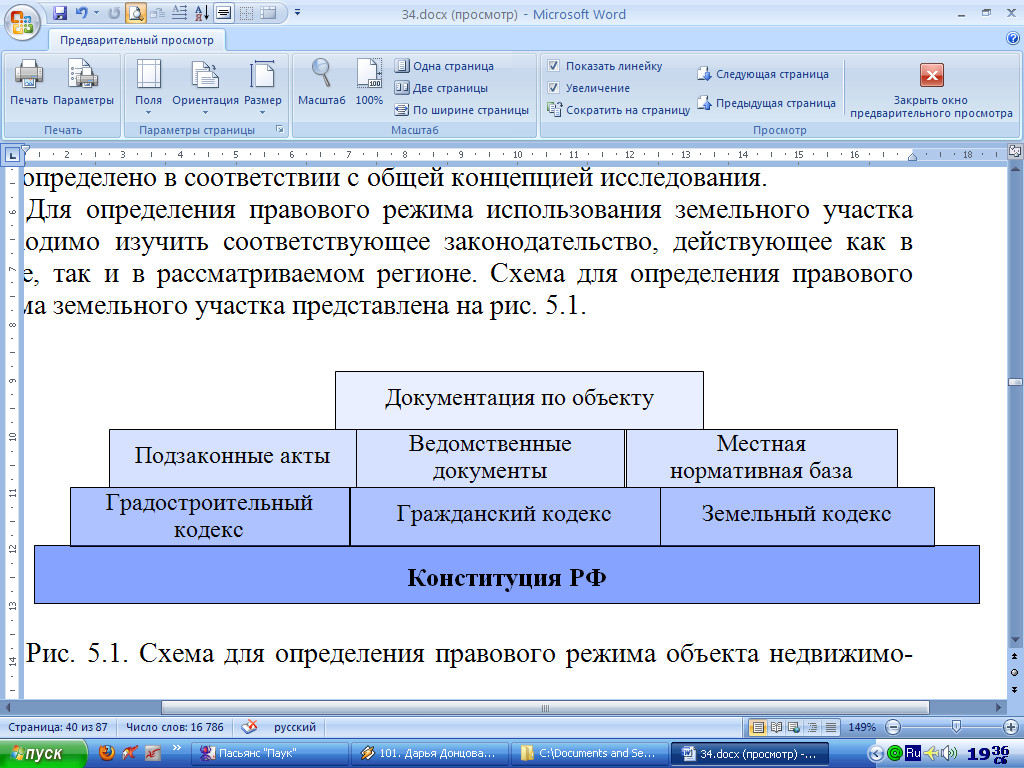Switch to Print Layout view
Screen dimensions: 1024x768
pyautogui.click(x=758, y=727)
